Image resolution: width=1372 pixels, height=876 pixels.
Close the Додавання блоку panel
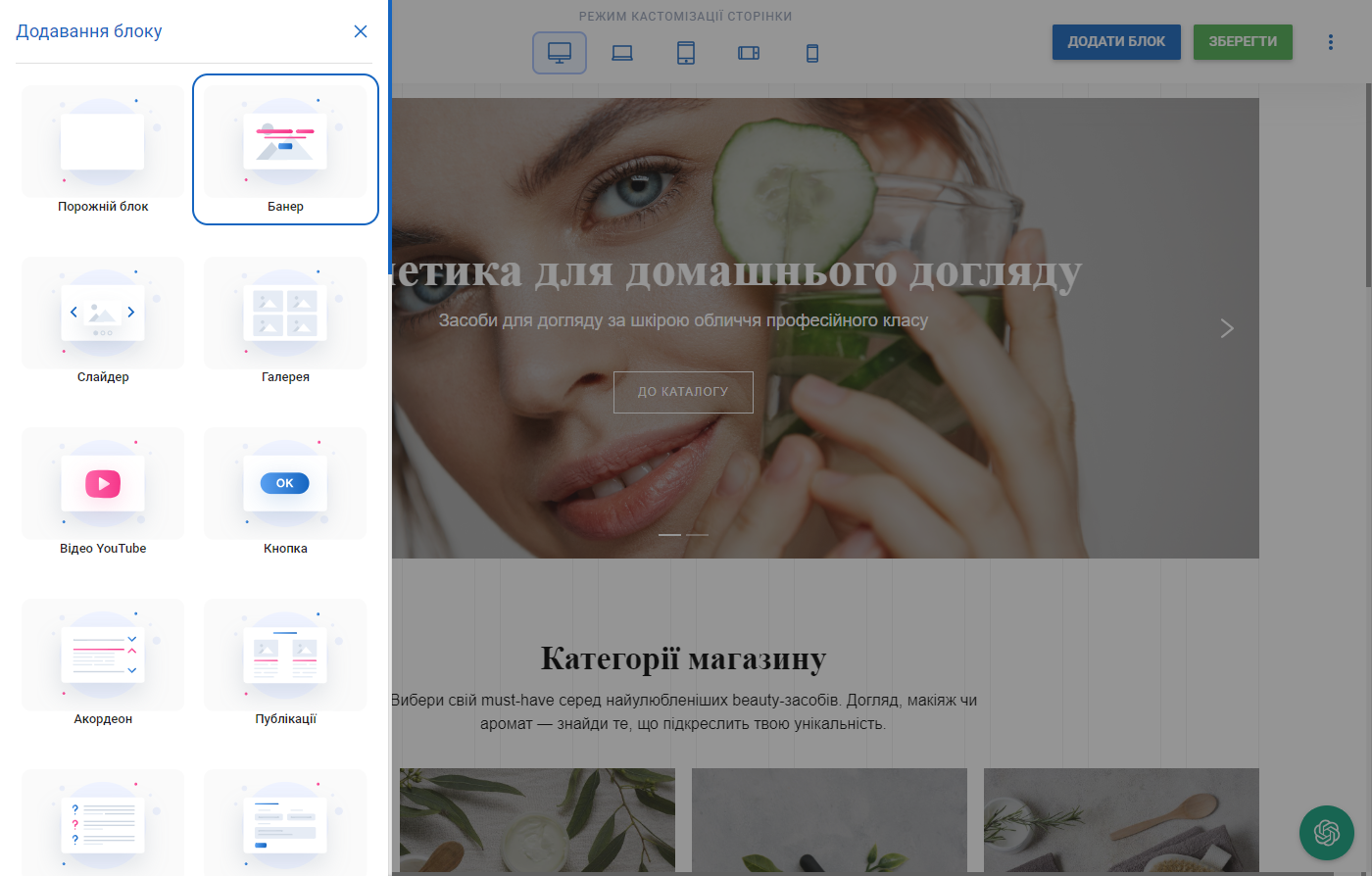point(360,30)
